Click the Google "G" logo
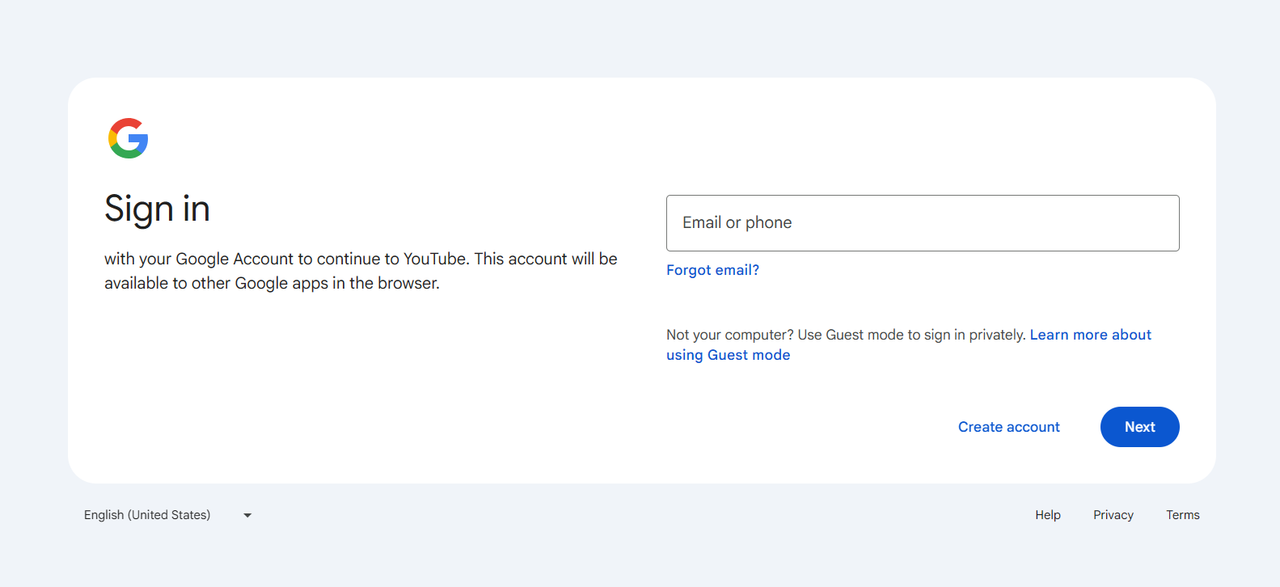Viewport: 1280px width, 587px height. pos(128,138)
